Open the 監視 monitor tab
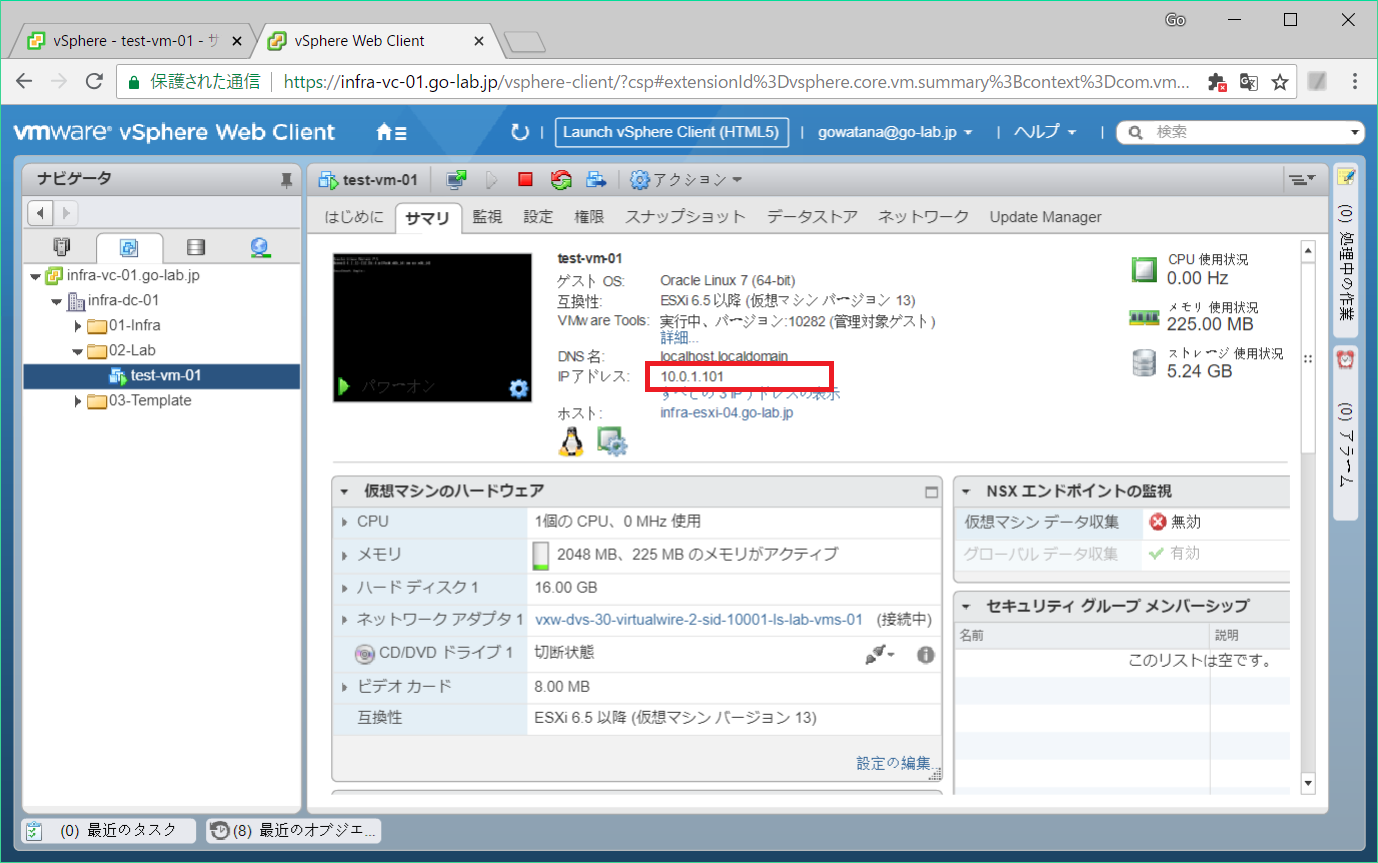 click(487, 217)
